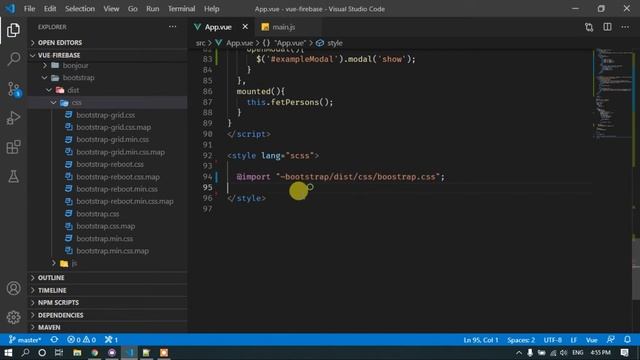Expand the NPM Scripts section
Screen dimensions: 640x360
tap(108, 302)
